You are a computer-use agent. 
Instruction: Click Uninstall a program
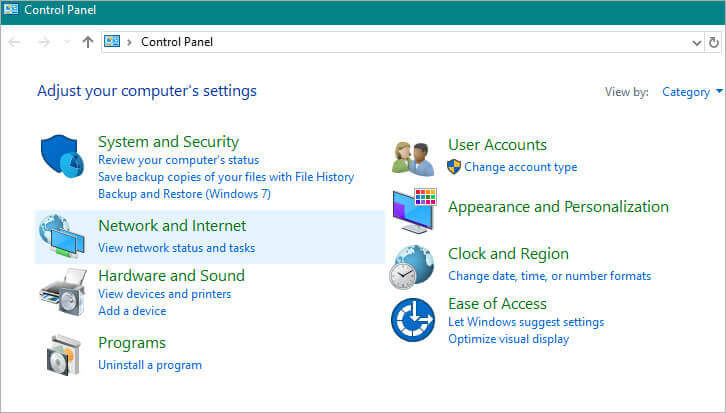click(150, 365)
